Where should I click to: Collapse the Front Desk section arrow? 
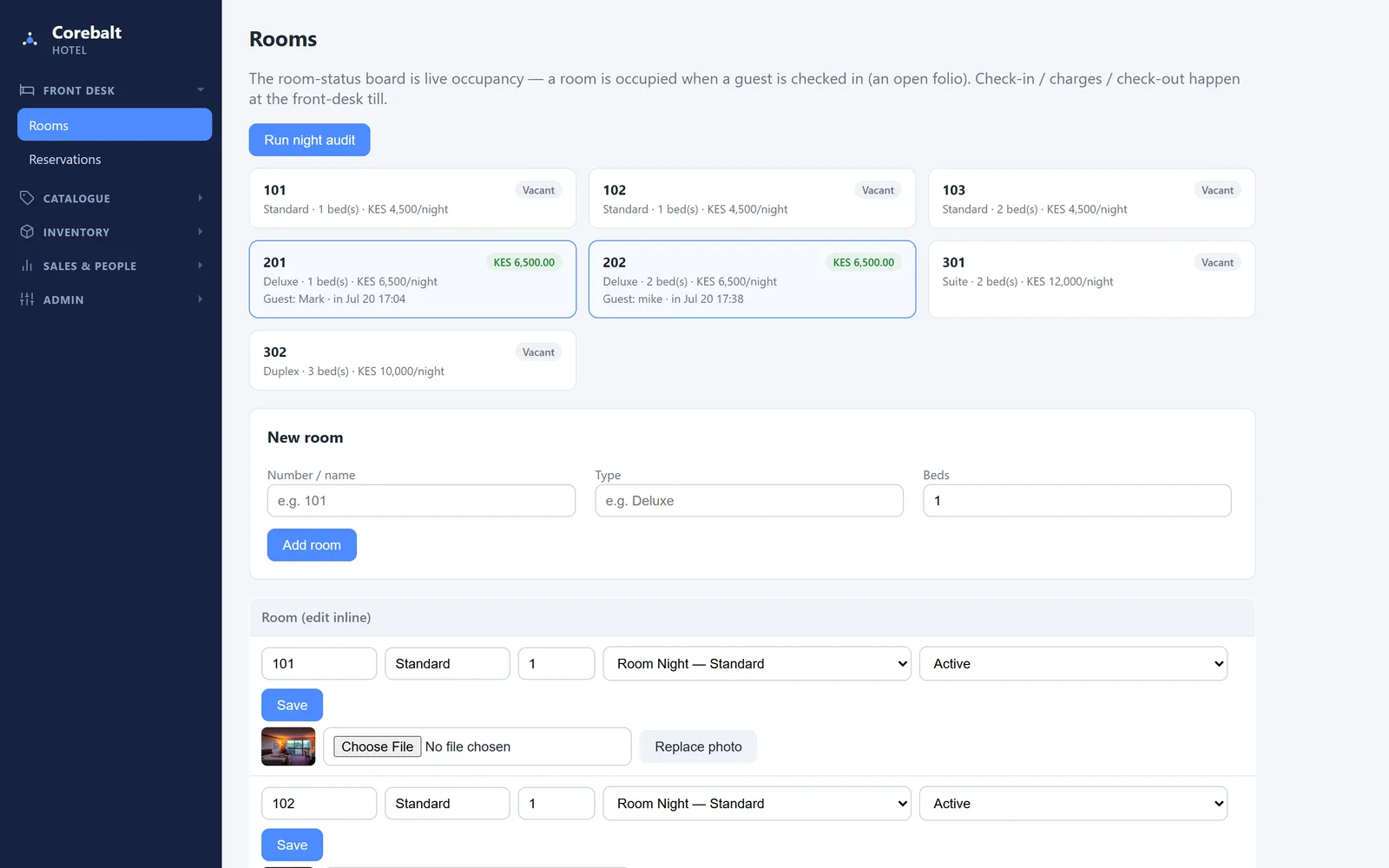click(201, 90)
